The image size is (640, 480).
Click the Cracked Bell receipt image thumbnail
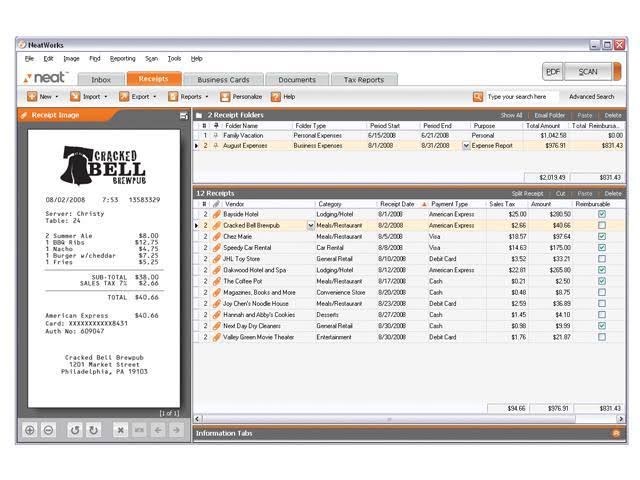[104, 268]
